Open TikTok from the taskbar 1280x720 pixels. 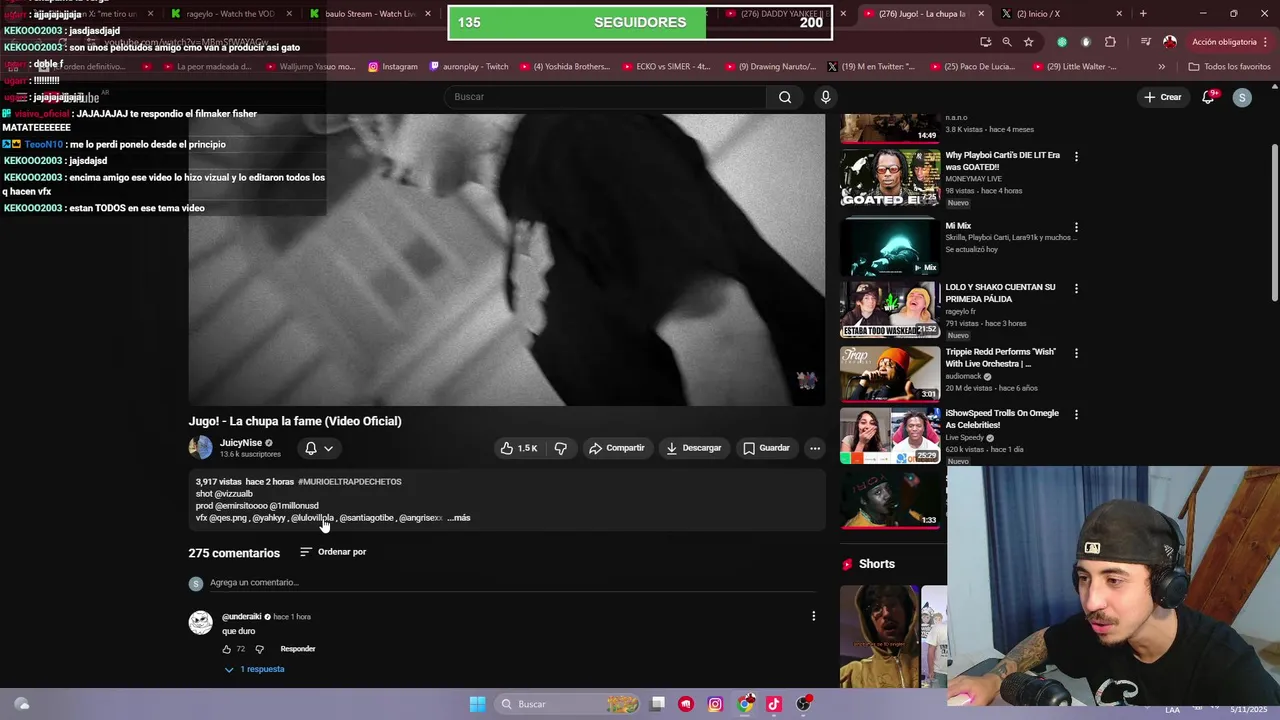click(x=774, y=704)
